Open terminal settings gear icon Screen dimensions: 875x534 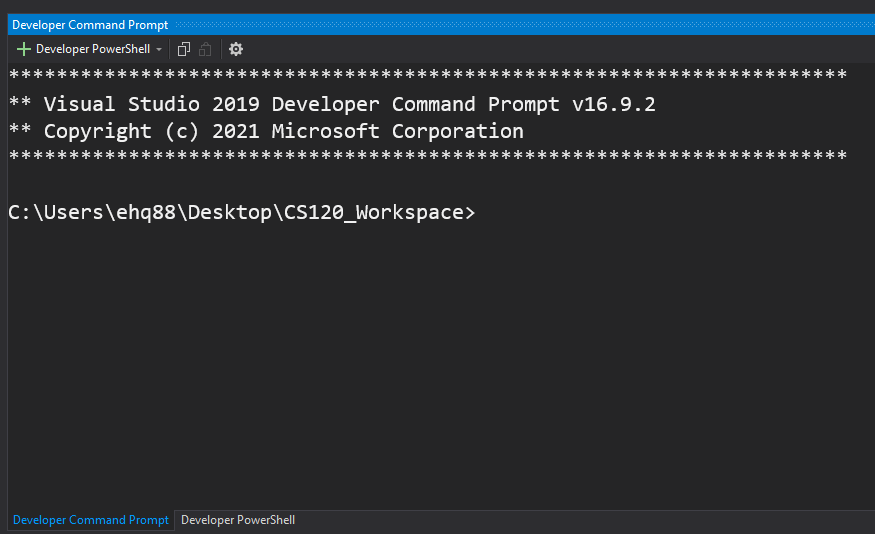coord(236,49)
